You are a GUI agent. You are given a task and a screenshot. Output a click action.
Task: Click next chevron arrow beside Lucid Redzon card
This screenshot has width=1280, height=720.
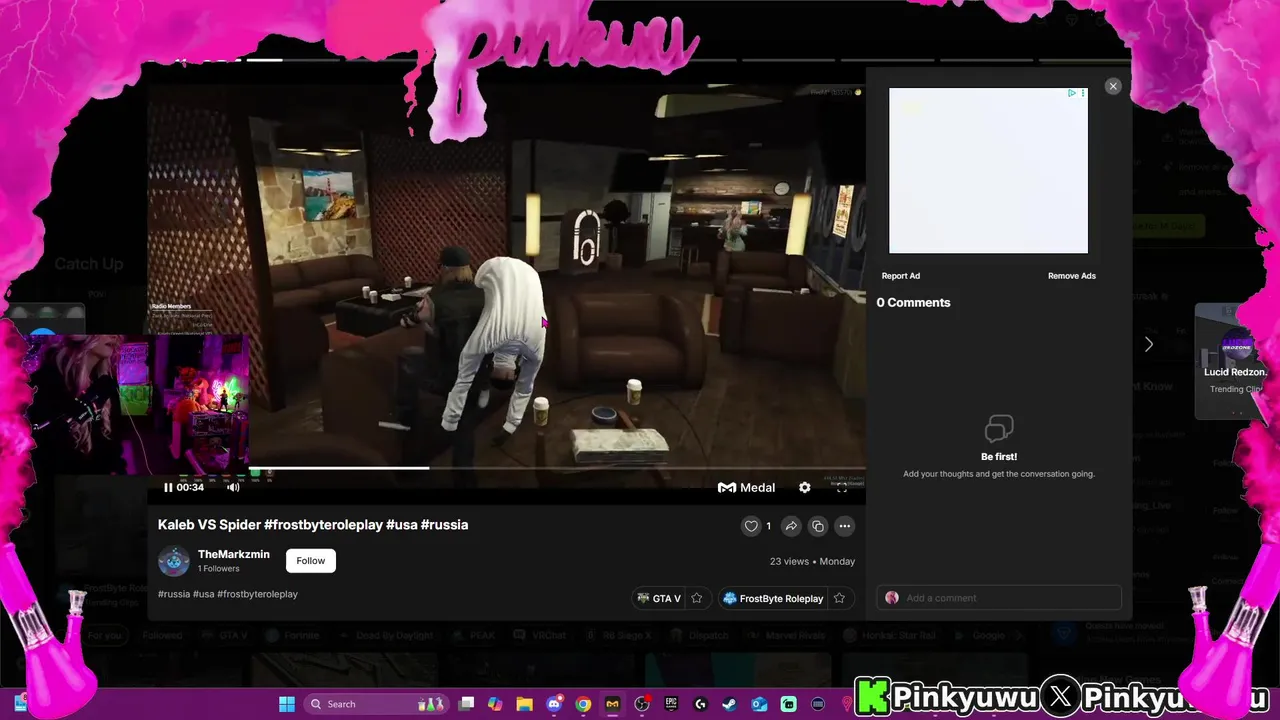pos(1149,344)
